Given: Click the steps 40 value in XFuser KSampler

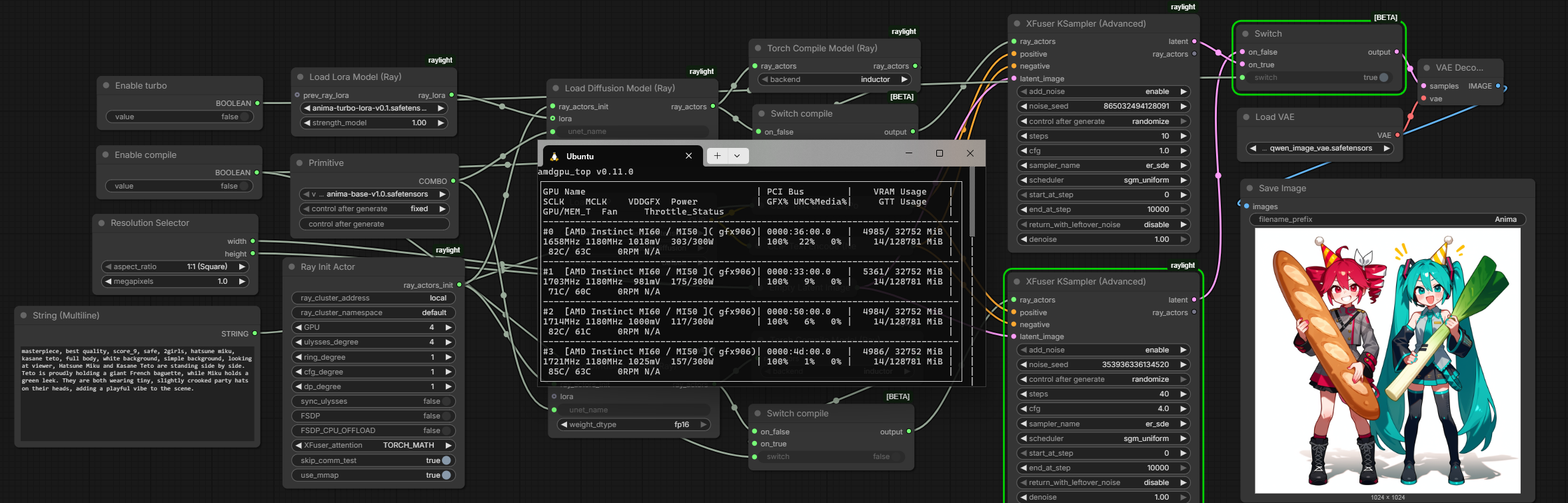Looking at the screenshot, I should (x=1104, y=394).
